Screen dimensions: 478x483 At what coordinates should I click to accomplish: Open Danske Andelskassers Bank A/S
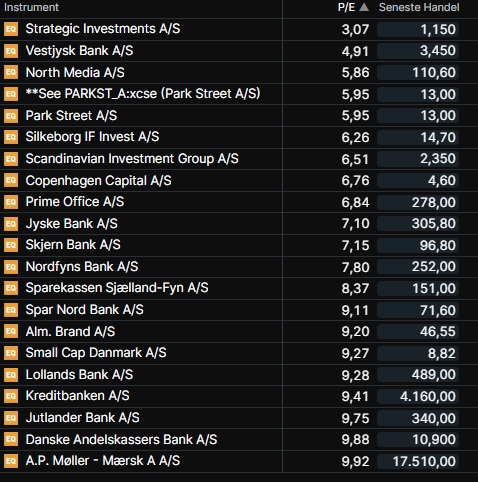(x=239, y=439)
